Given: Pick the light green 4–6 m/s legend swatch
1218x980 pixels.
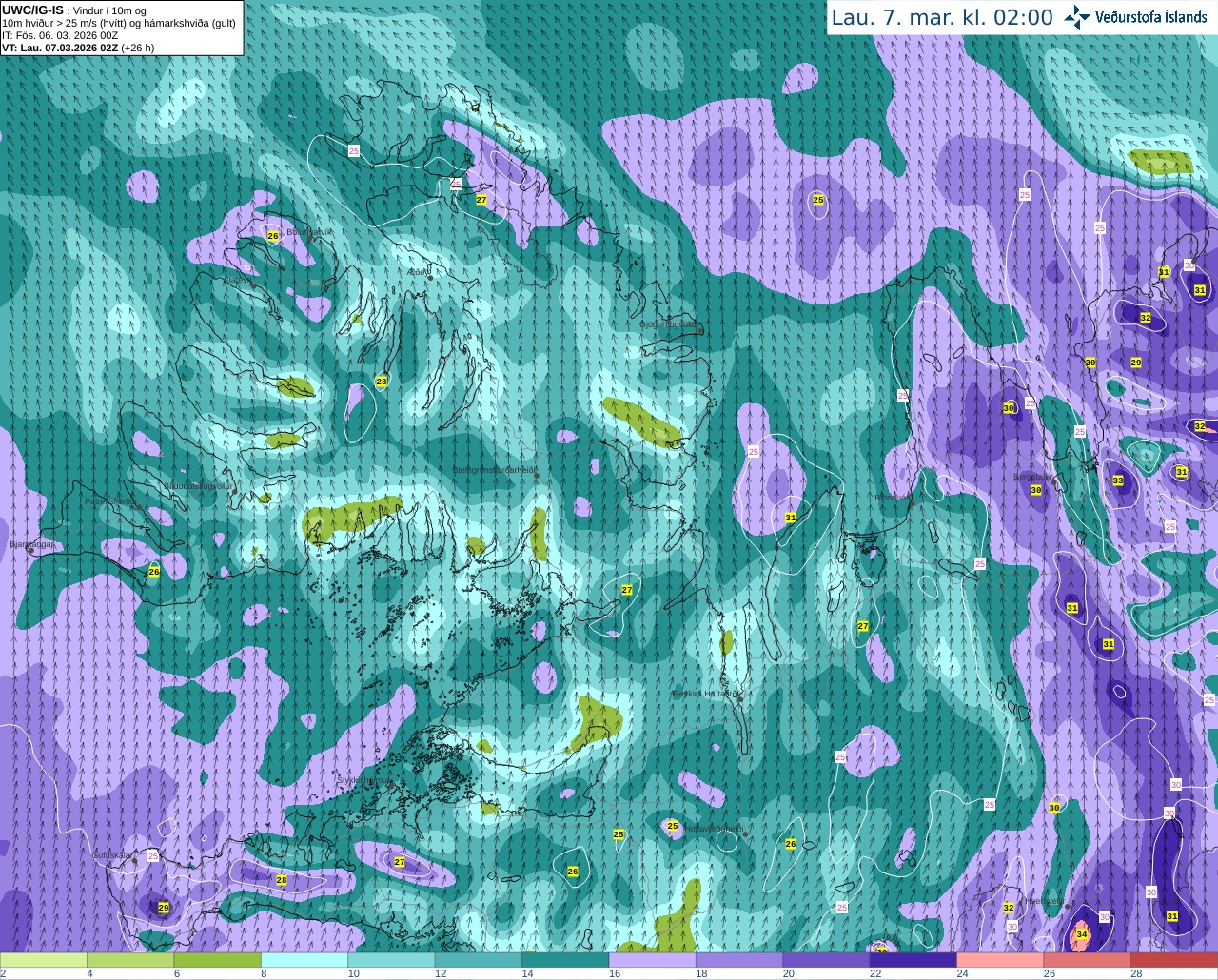Looking at the screenshot, I should [x=130, y=960].
